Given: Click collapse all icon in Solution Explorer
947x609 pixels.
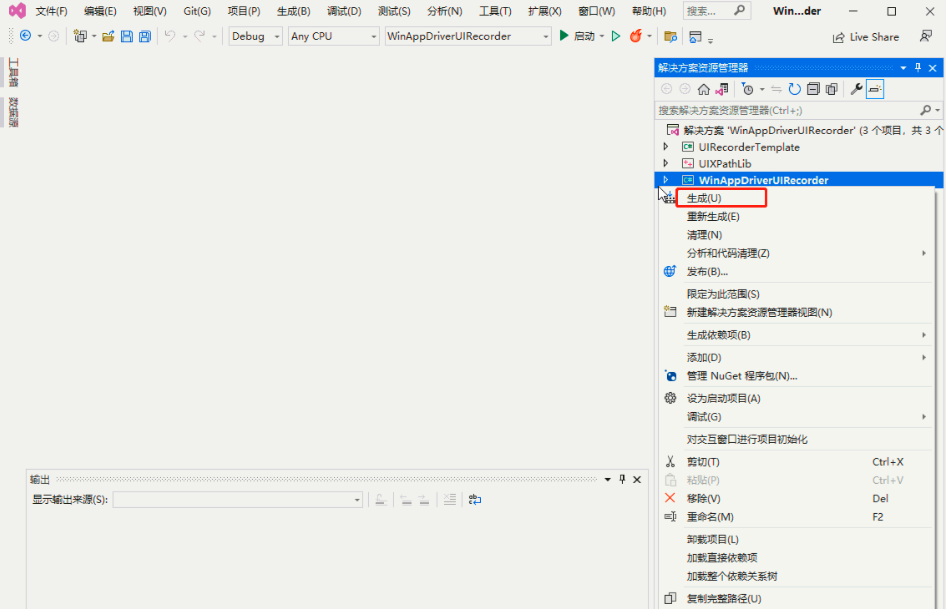Looking at the screenshot, I should tap(814, 89).
